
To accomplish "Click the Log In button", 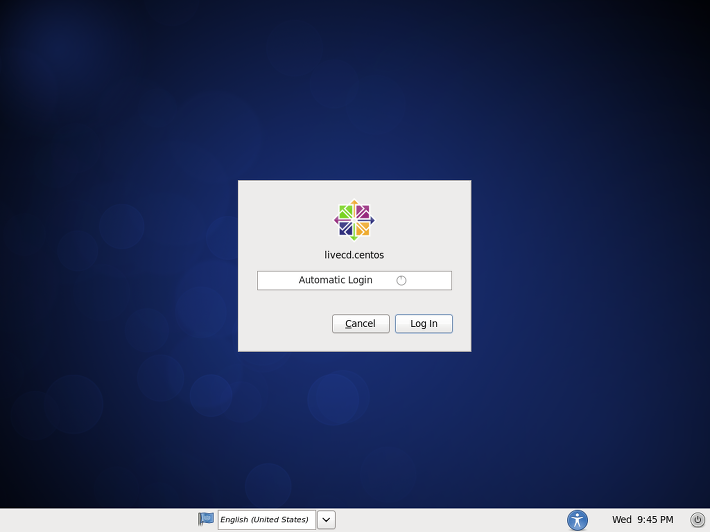I will [x=423, y=324].
